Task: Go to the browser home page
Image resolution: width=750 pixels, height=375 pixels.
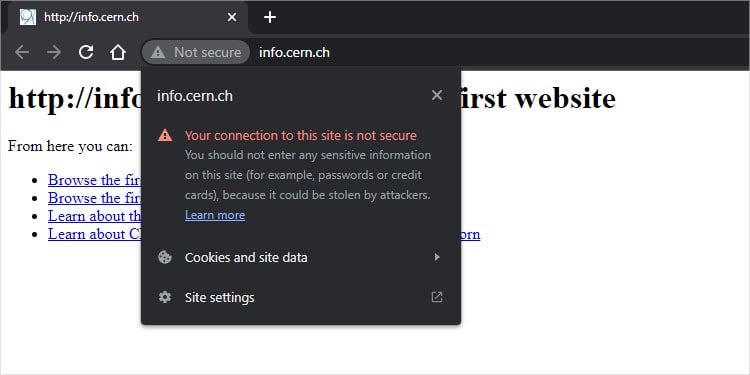Action: coord(118,52)
